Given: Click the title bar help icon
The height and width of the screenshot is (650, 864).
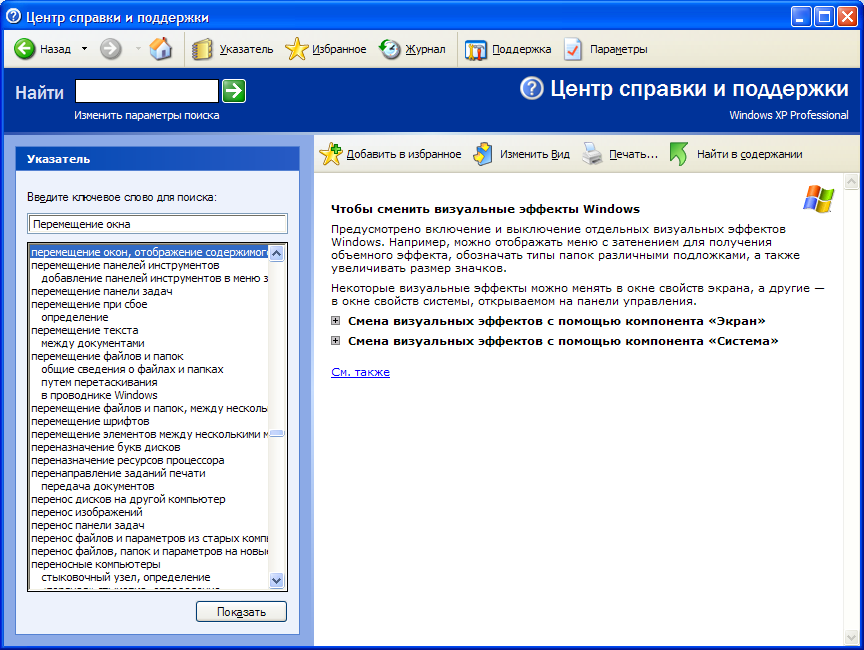Looking at the screenshot, I should tap(13, 17).
